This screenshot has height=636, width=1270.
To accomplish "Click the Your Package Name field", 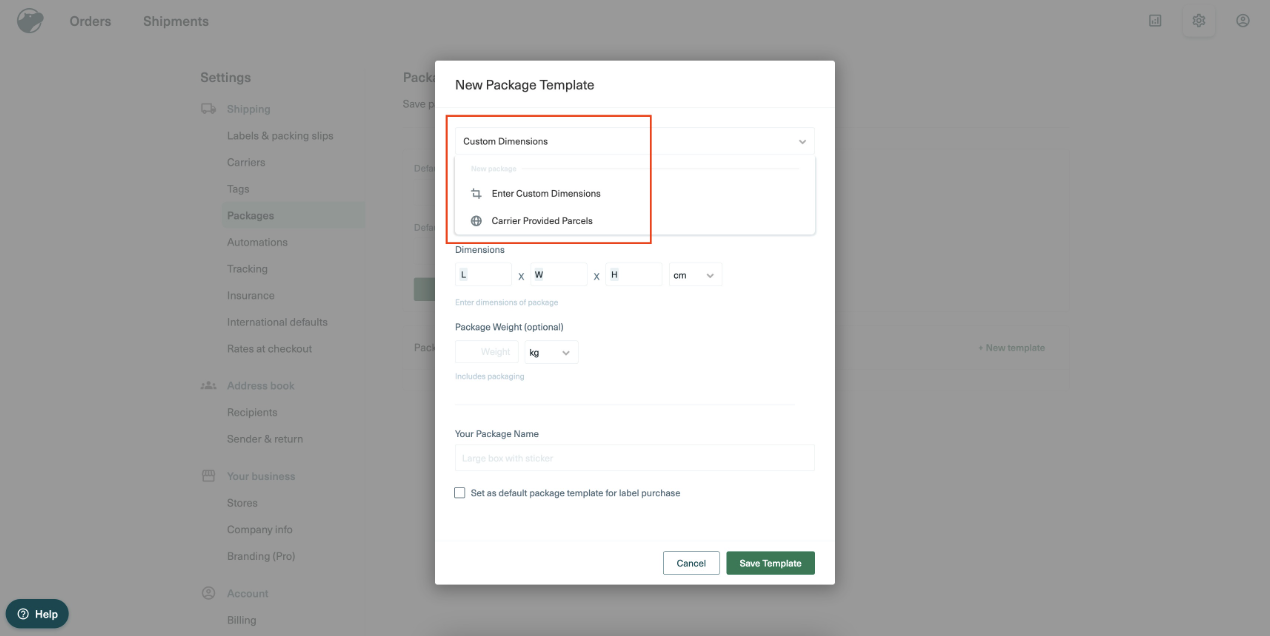I will (x=635, y=458).
